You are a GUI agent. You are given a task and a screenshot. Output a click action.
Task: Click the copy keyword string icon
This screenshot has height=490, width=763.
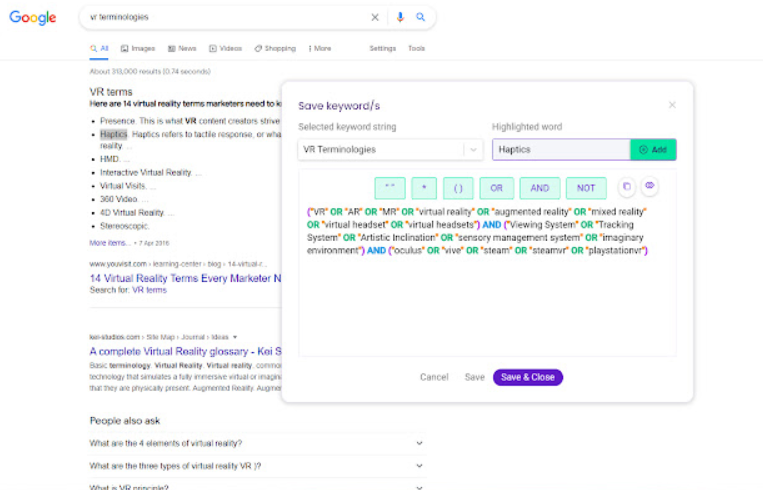point(627,187)
